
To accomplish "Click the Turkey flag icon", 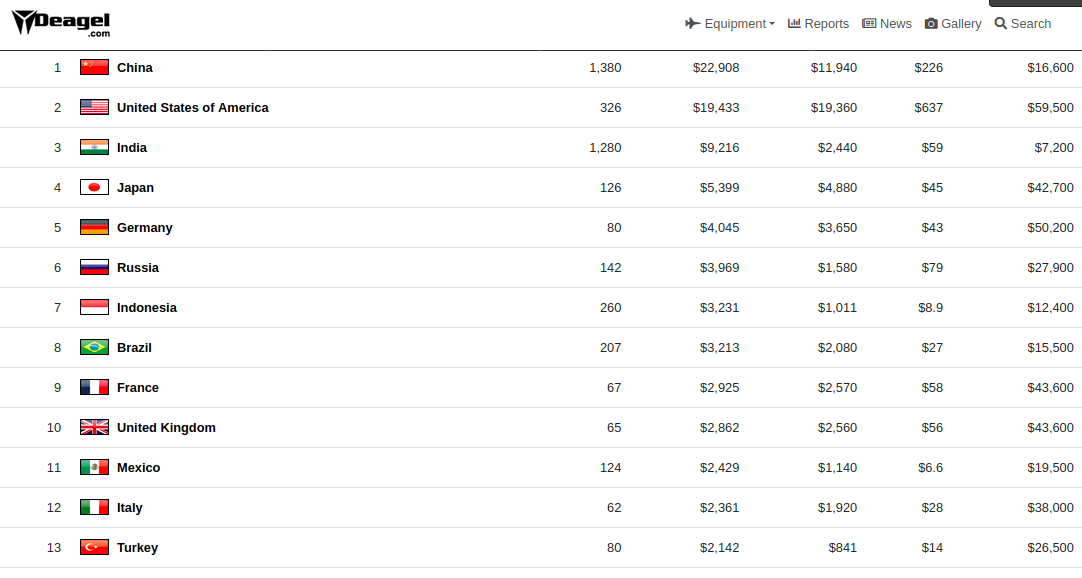I will 94,547.
